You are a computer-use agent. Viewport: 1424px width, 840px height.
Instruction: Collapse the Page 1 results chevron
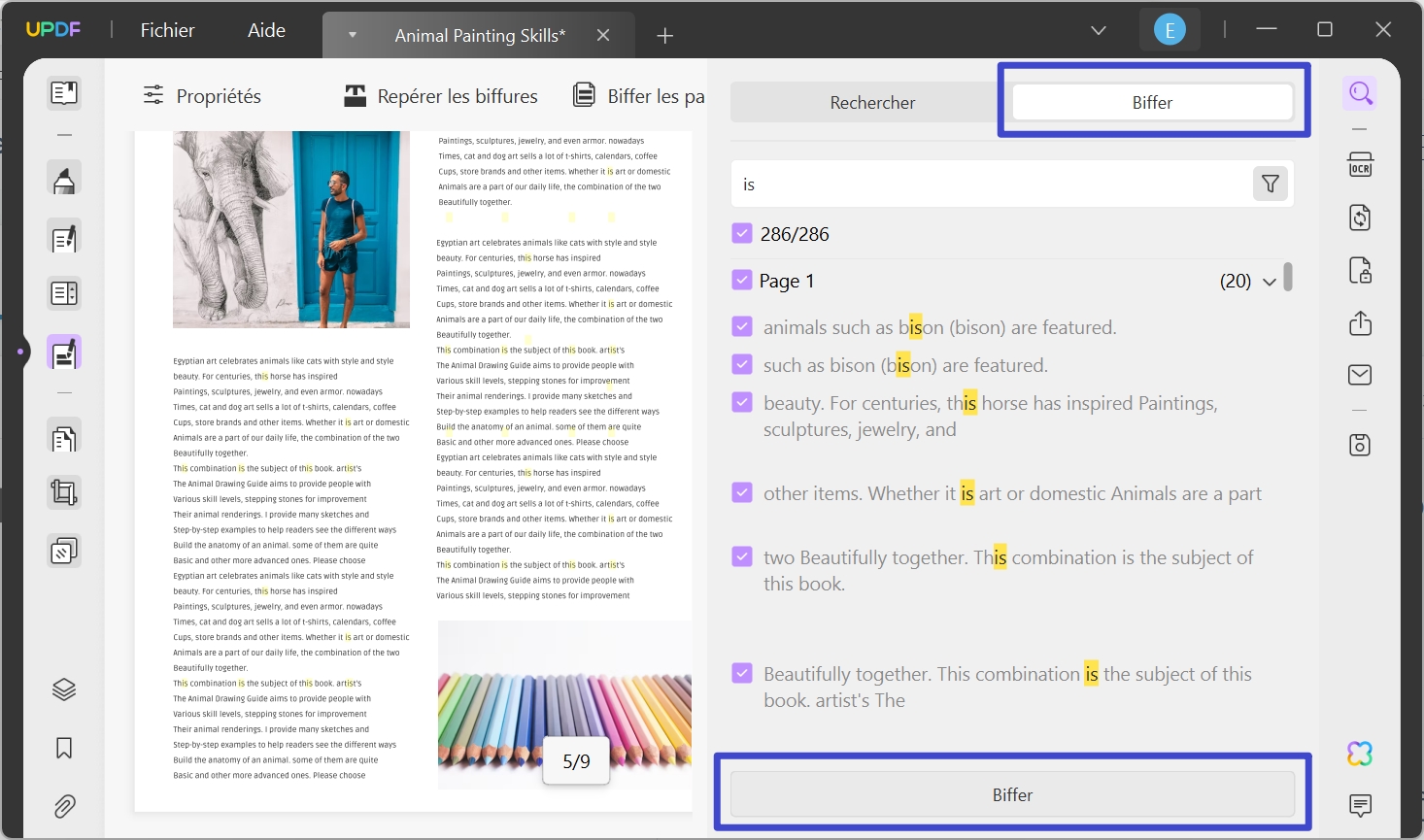(1269, 282)
